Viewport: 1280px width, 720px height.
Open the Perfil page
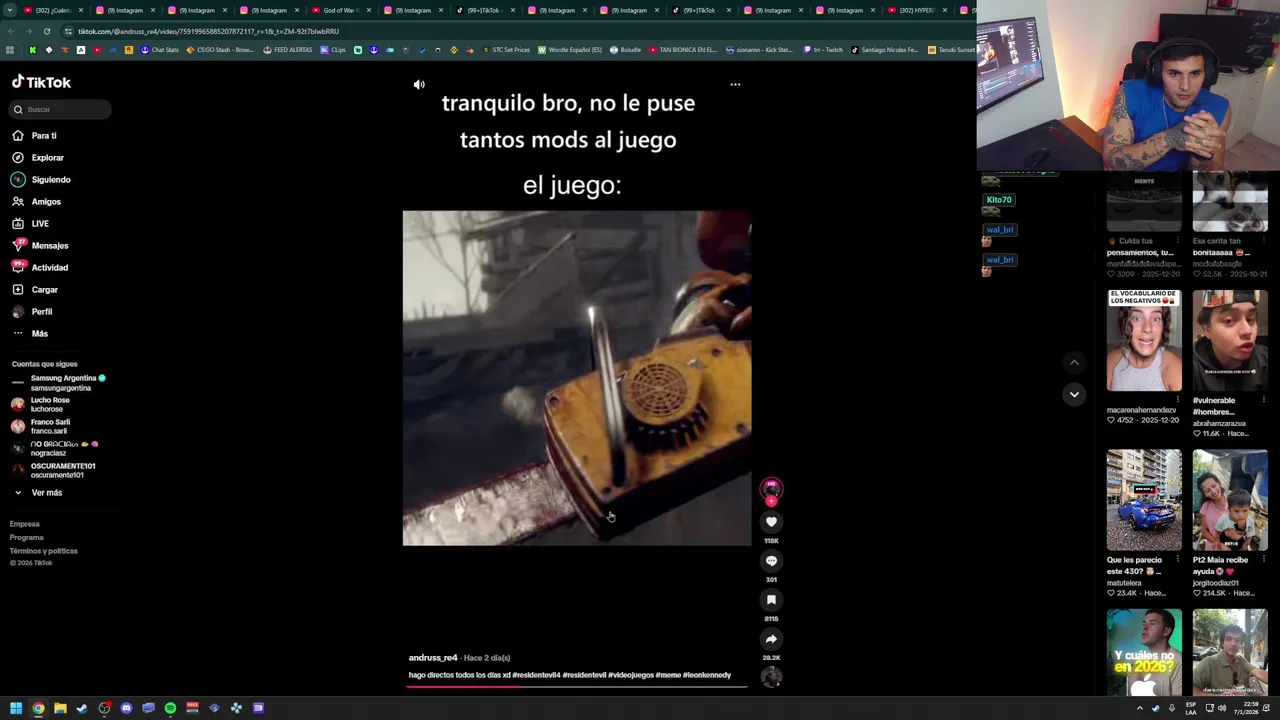32,312
